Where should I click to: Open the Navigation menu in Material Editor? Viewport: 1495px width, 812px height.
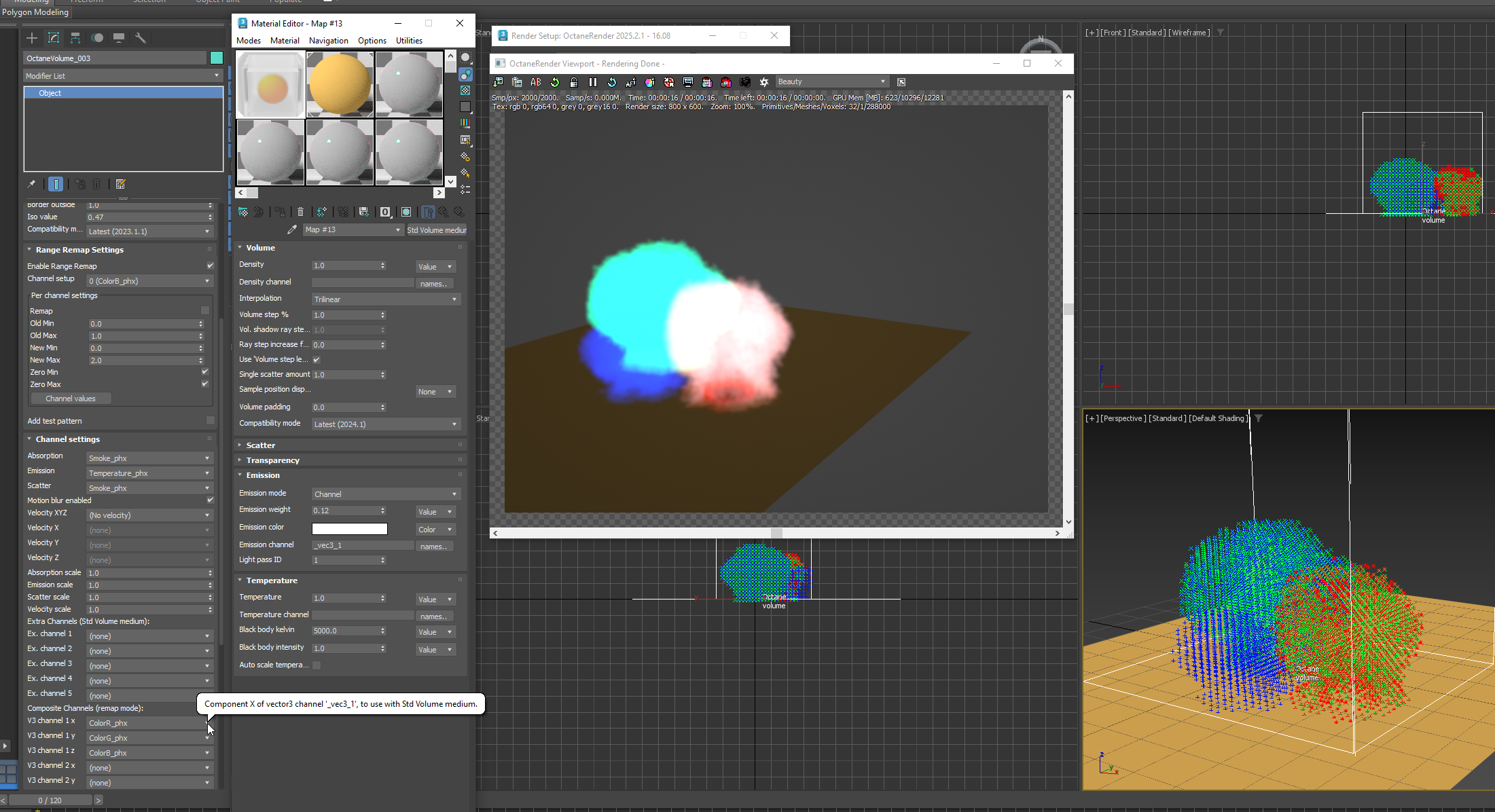[328, 41]
